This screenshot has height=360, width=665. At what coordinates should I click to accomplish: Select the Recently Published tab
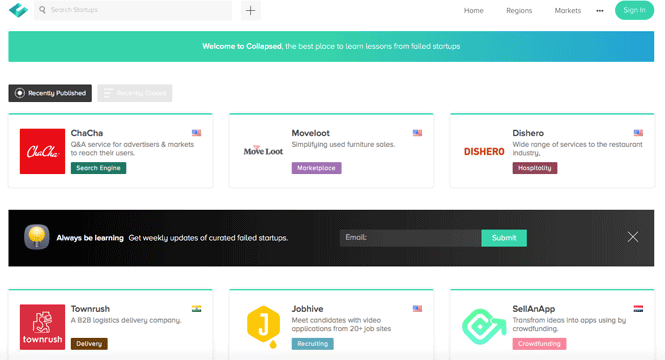(x=50, y=93)
